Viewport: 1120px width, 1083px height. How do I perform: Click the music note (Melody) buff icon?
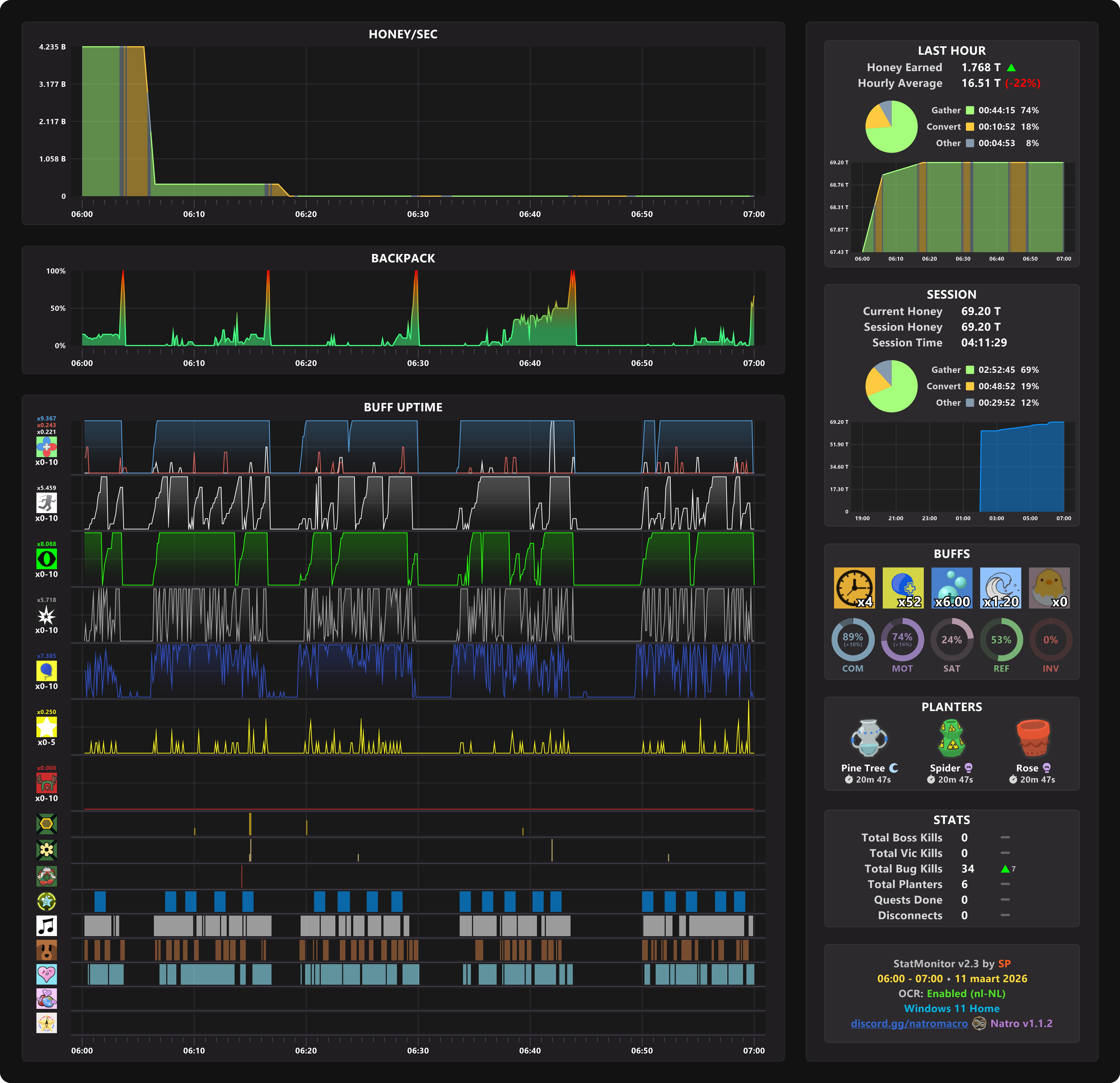pos(46,926)
